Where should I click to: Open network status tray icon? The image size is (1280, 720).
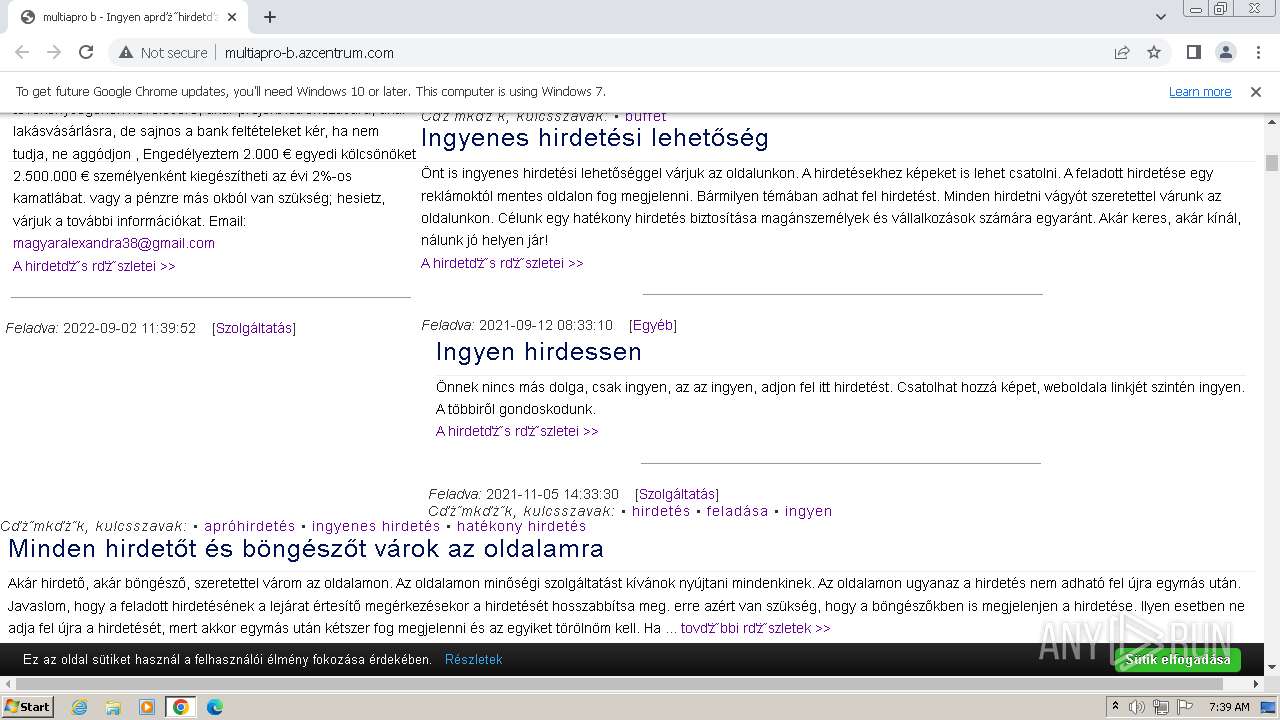[1160, 707]
